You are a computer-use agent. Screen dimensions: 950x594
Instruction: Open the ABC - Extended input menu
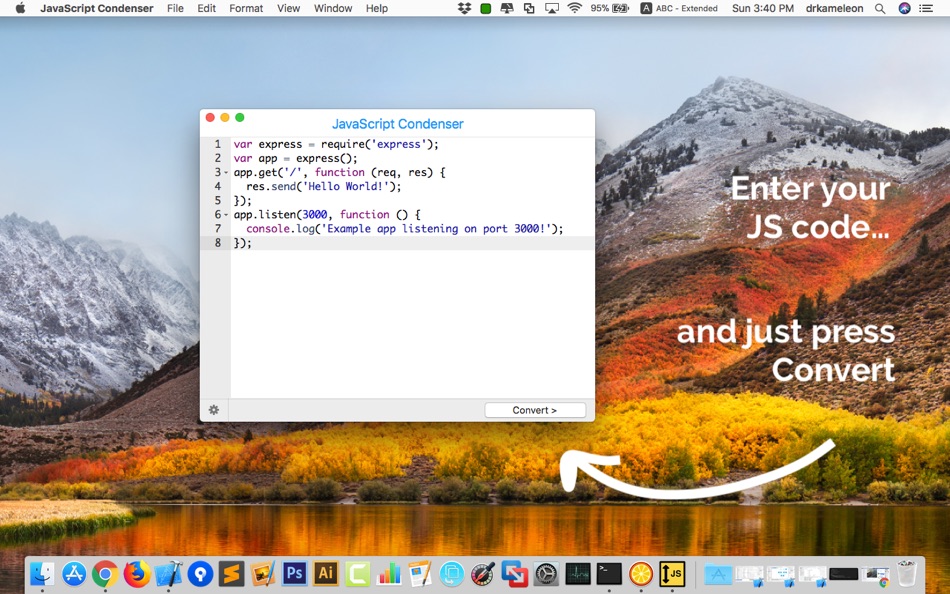(x=679, y=8)
